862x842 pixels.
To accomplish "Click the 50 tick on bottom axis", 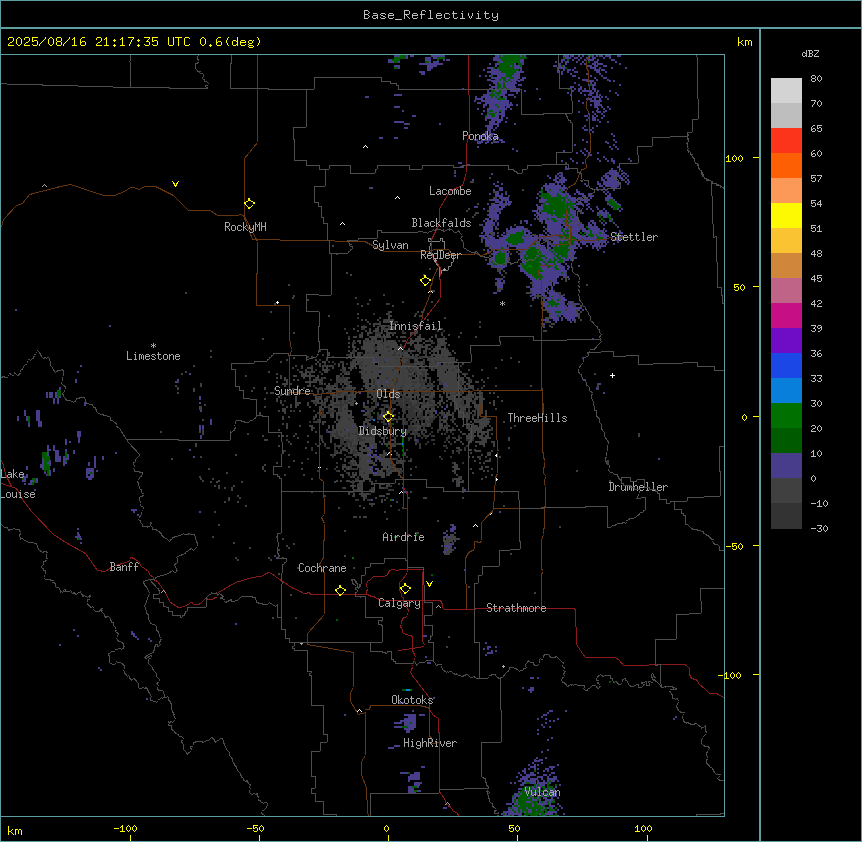I will pos(514,828).
